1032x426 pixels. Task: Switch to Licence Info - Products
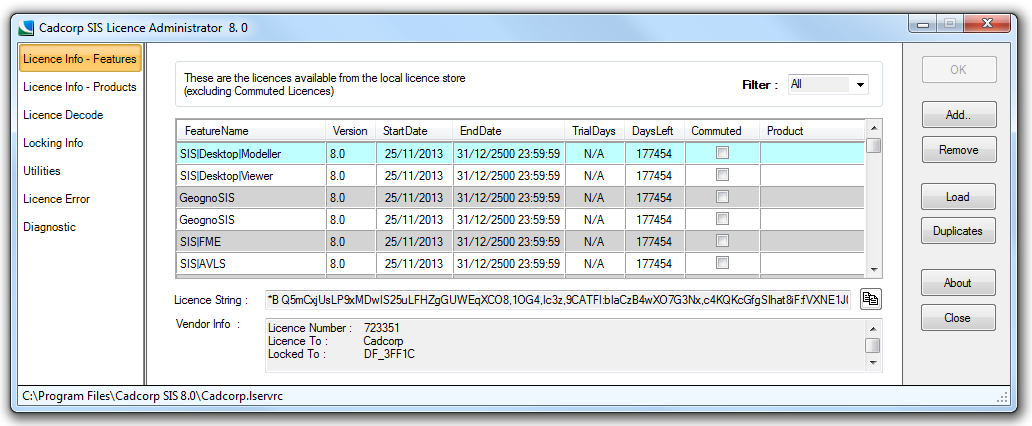(x=80, y=87)
